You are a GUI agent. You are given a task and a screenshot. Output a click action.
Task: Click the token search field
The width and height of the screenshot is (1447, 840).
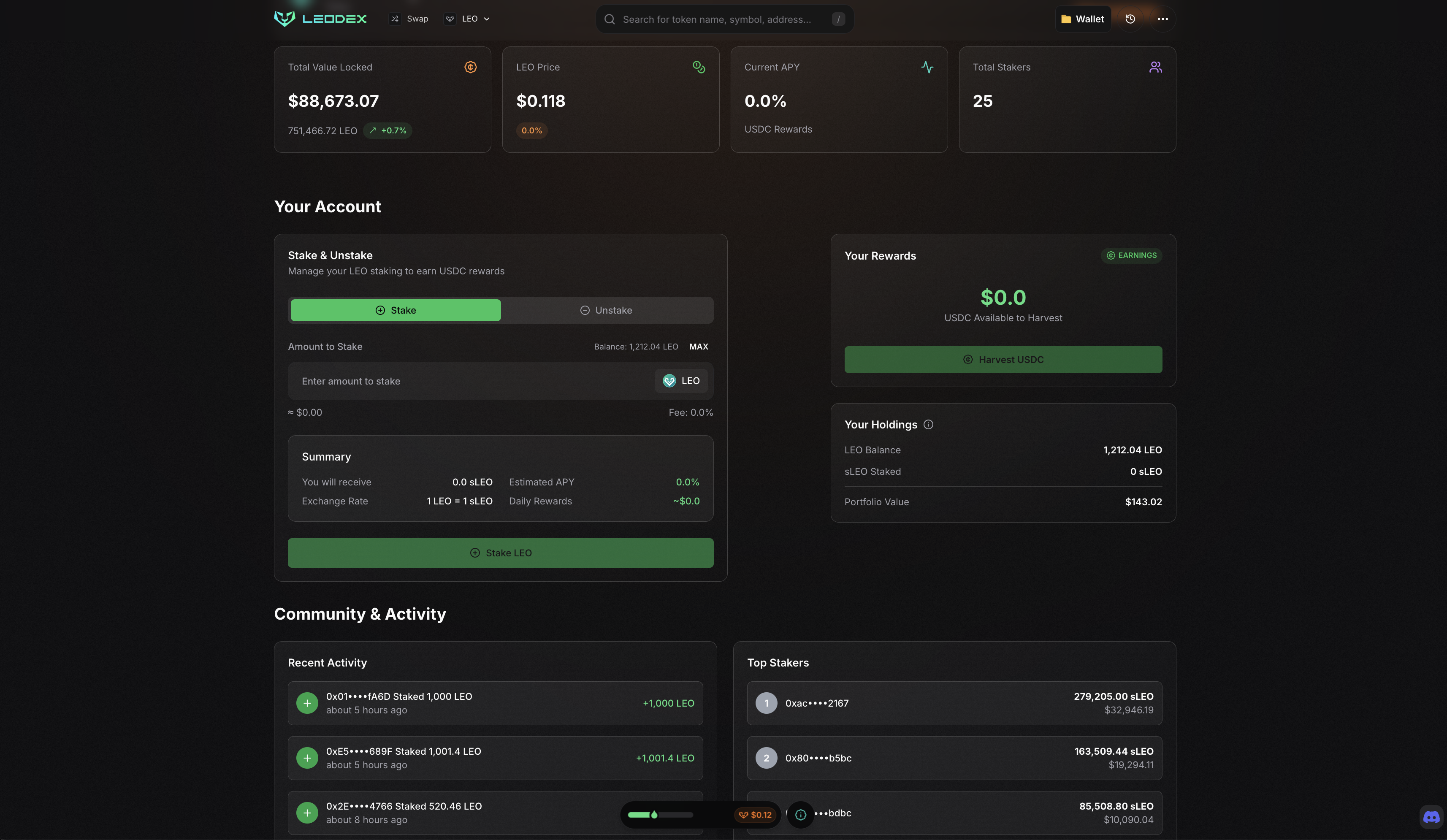725,19
